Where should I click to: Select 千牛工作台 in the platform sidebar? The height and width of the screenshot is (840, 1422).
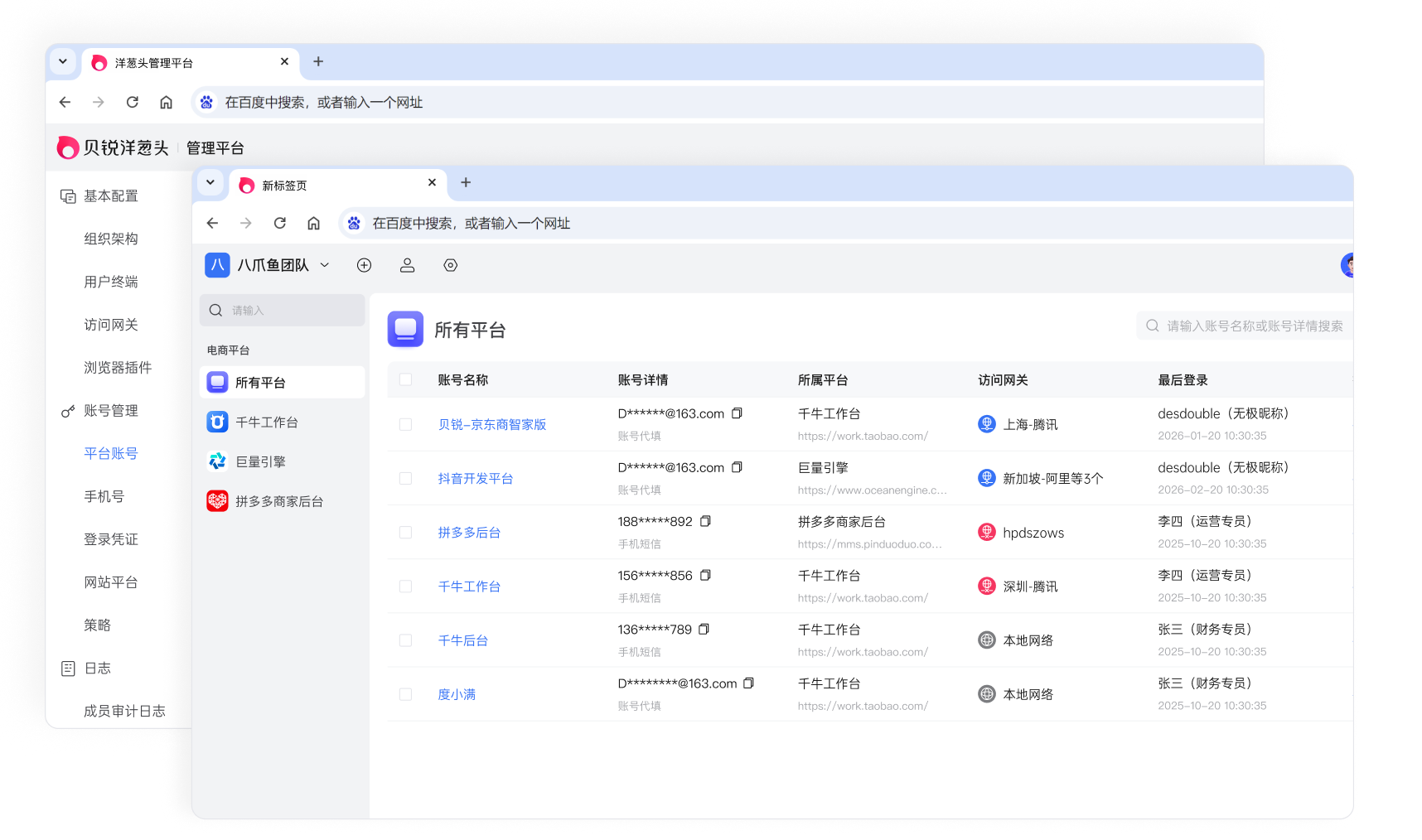coord(267,422)
